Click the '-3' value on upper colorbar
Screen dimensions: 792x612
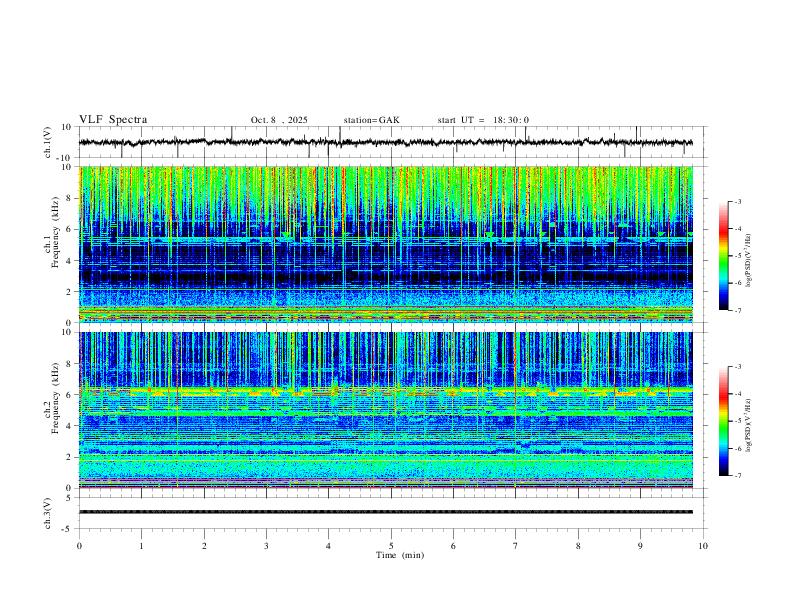pyautogui.click(x=738, y=201)
